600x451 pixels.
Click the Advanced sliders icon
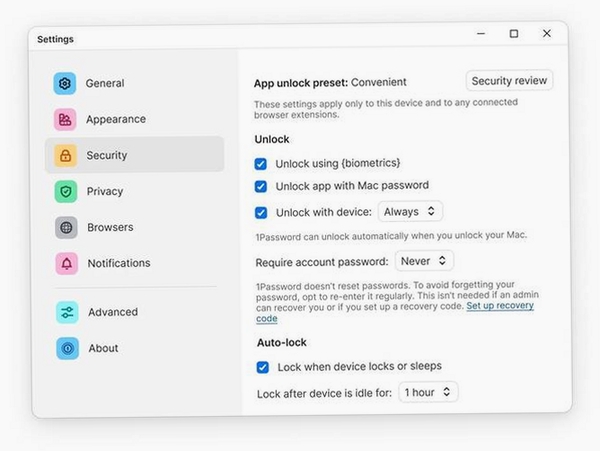pyautogui.click(x=67, y=312)
